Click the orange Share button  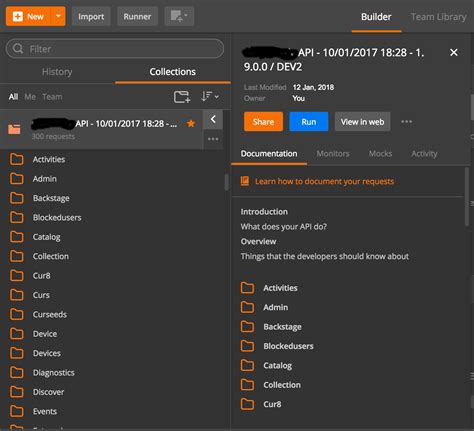263,122
